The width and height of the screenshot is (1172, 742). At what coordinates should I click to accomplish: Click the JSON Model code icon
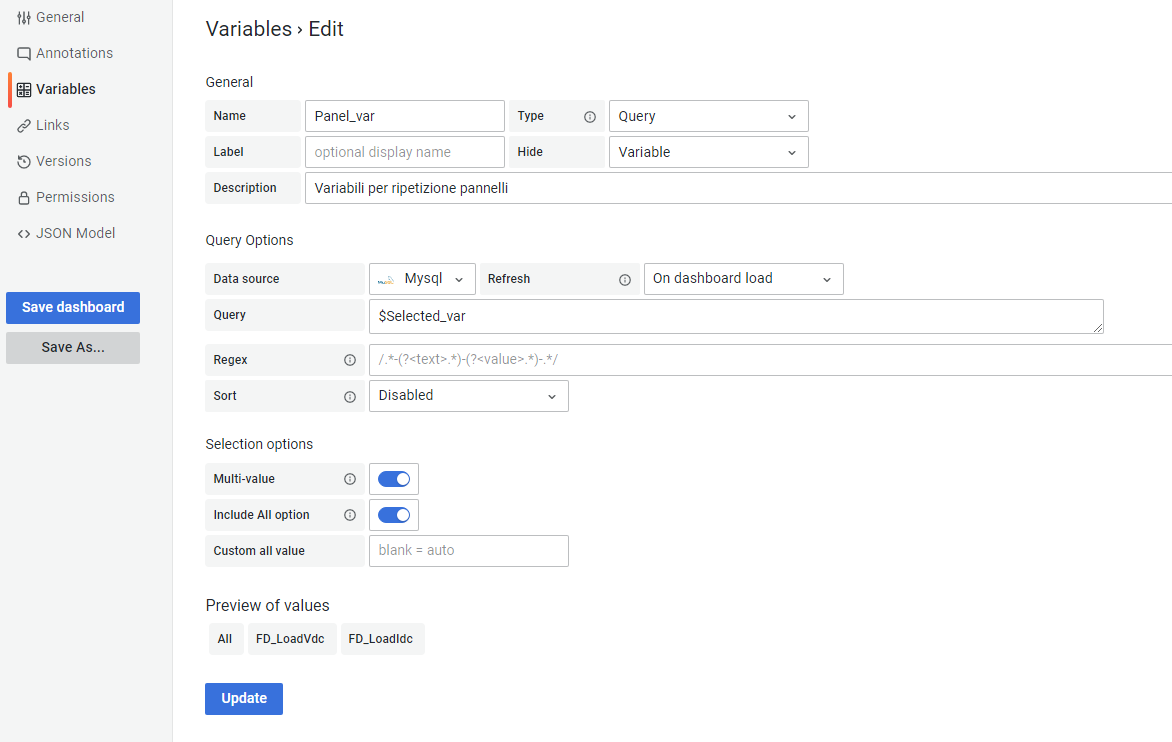[x=24, y=234]
